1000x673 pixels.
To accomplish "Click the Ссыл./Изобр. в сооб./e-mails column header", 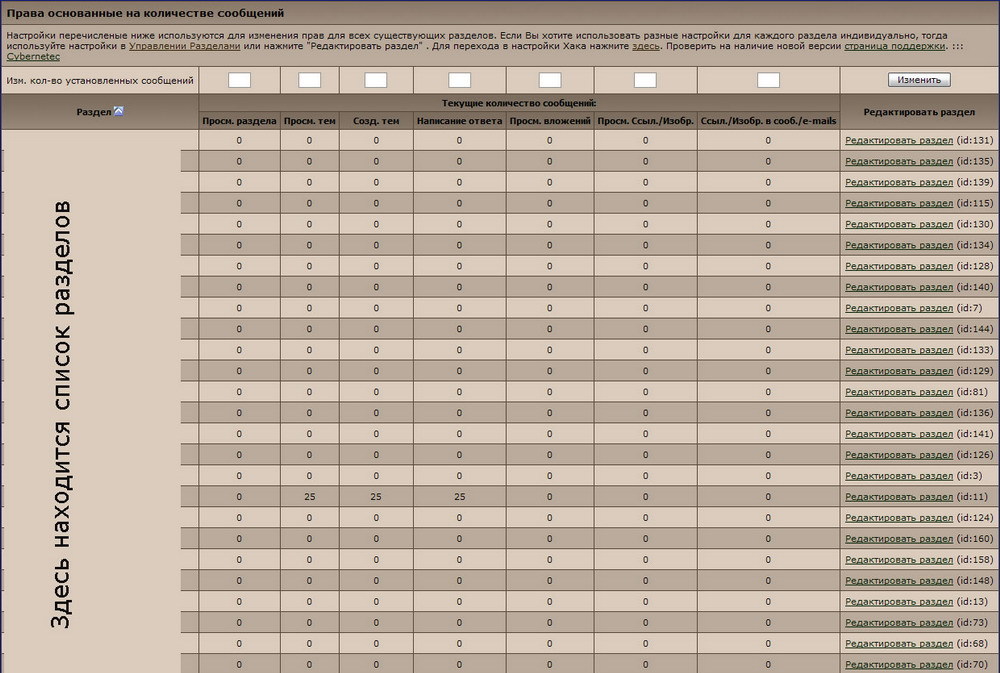I will click(x=768, y=121).
